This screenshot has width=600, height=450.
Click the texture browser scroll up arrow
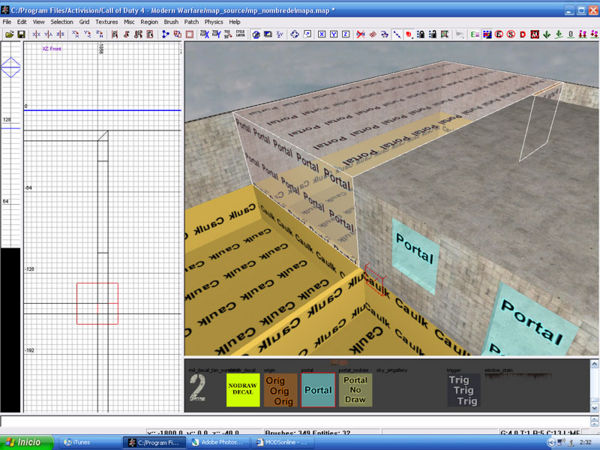[x=594, y=364]
